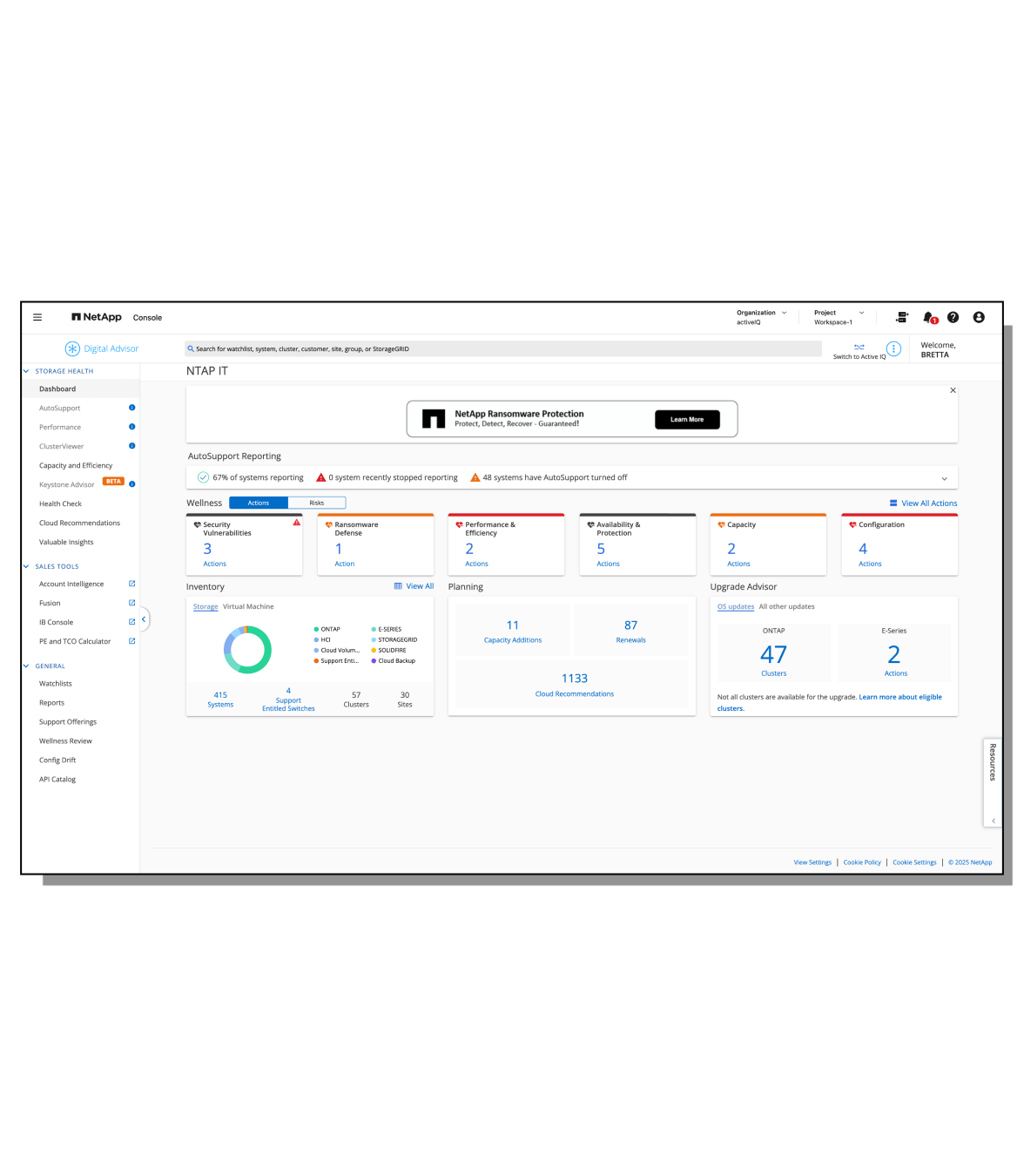Open the notifications bell icon
Viewport: 1024px width, 1176px height.
[928, 317]
